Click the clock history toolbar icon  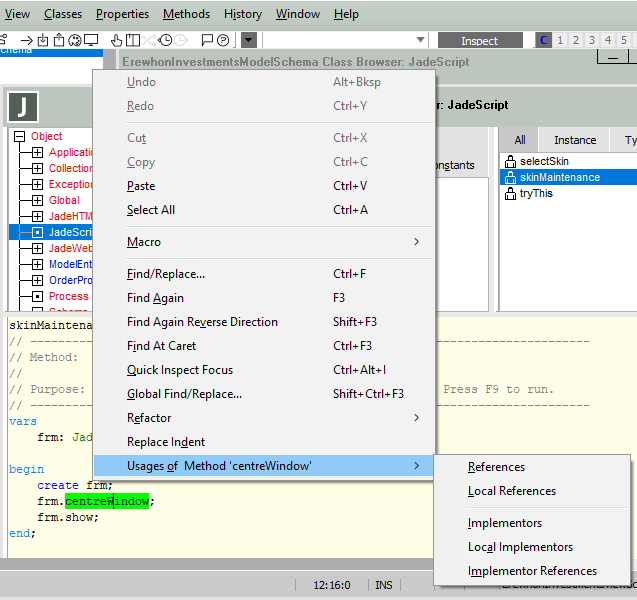click(165, 40)
